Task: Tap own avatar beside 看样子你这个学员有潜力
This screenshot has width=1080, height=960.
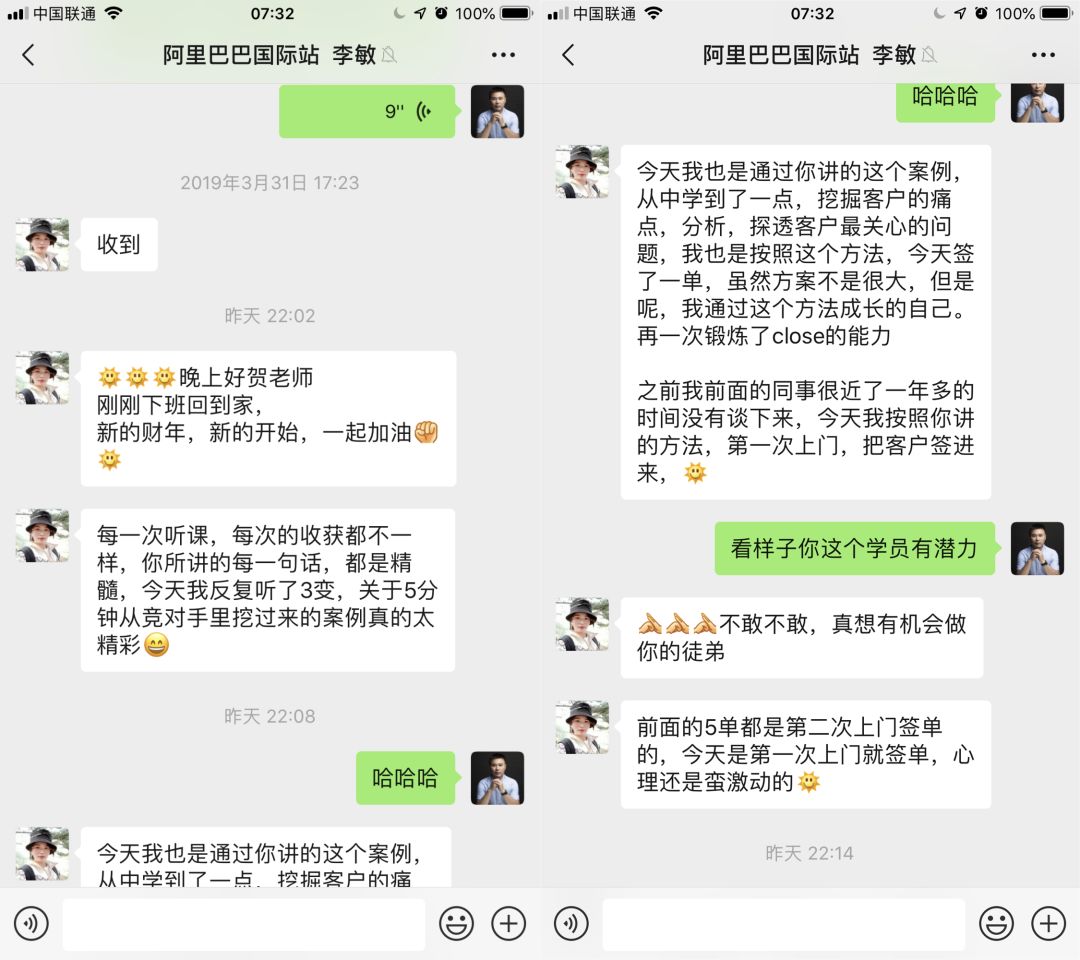Action: 1037,549
